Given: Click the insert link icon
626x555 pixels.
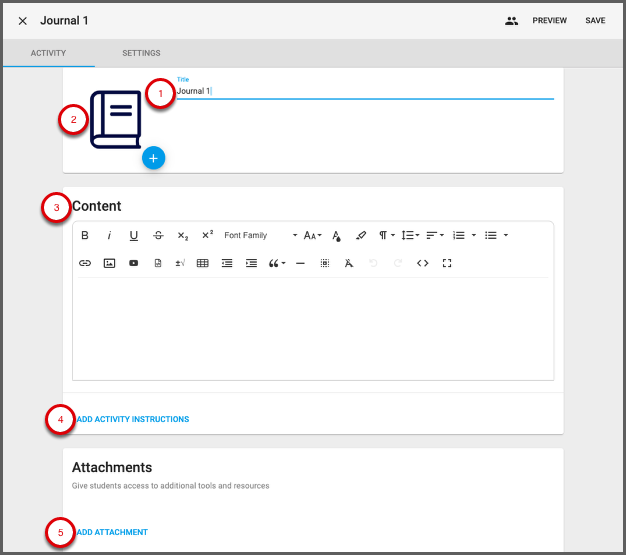Looking at the screenshot, I should pos(85,263).
